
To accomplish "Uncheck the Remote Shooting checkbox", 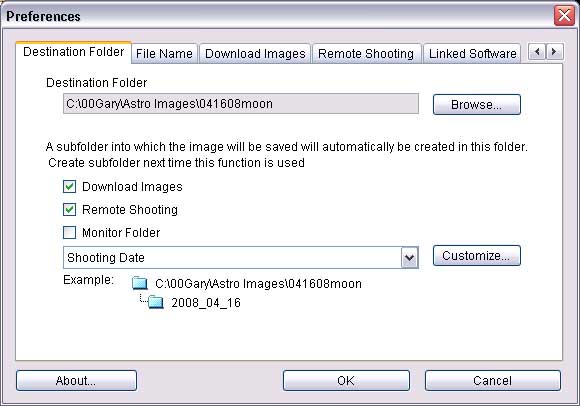I will point(70,210).
